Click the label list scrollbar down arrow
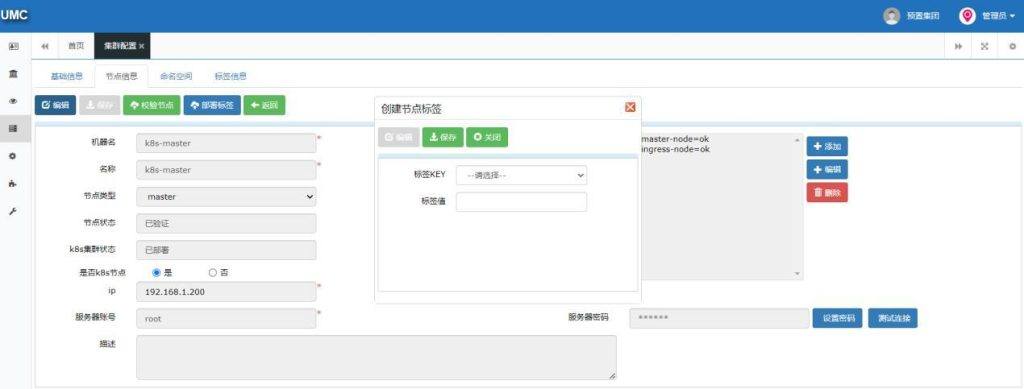The height and width of the screenshot is (389, 1024). coord(797,273)
